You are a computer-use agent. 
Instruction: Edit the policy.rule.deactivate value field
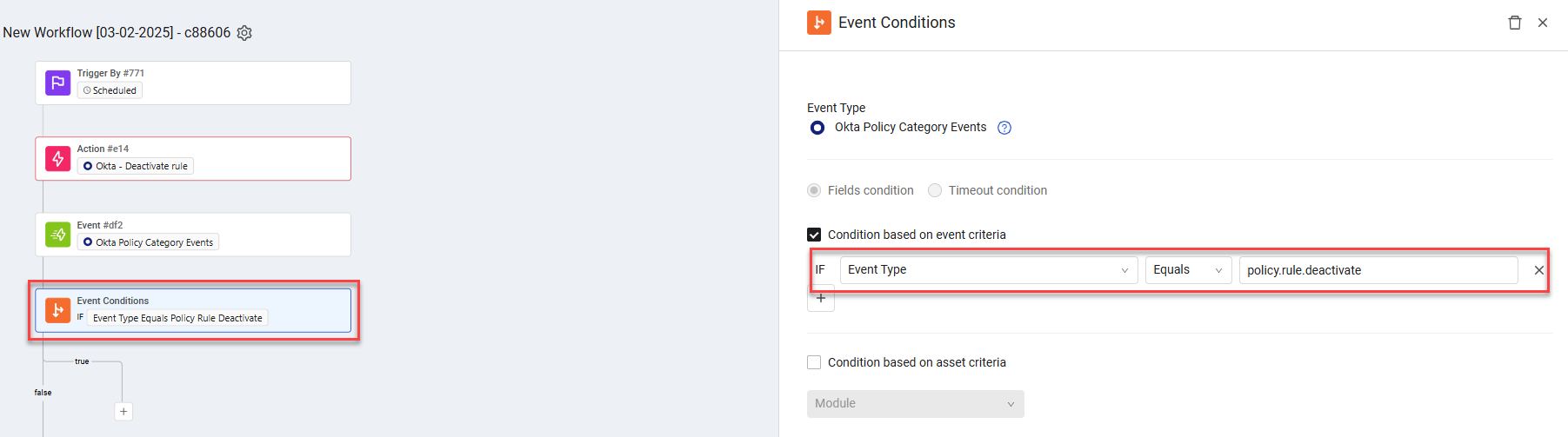1378,270
